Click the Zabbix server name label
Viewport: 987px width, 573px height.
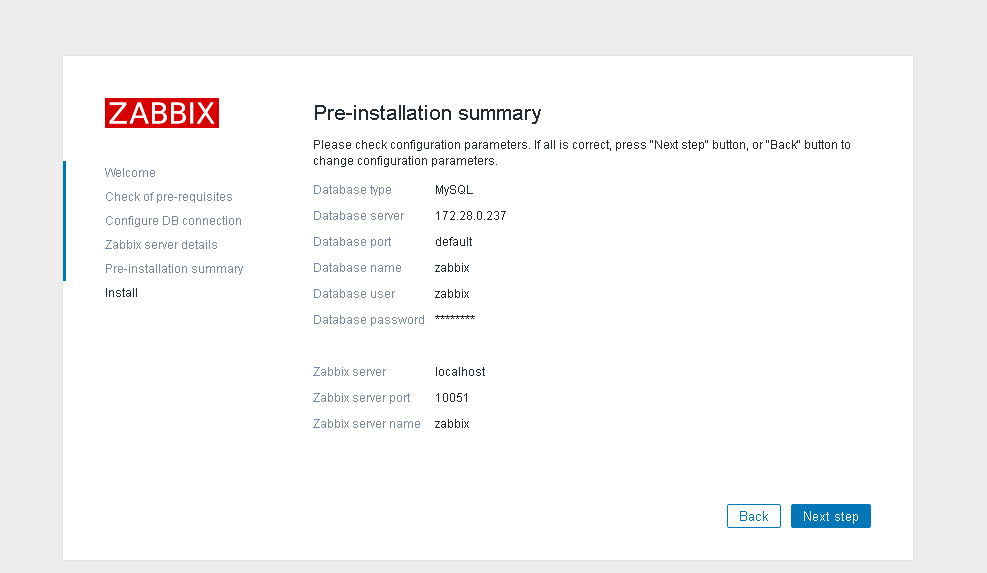point(366,424)
